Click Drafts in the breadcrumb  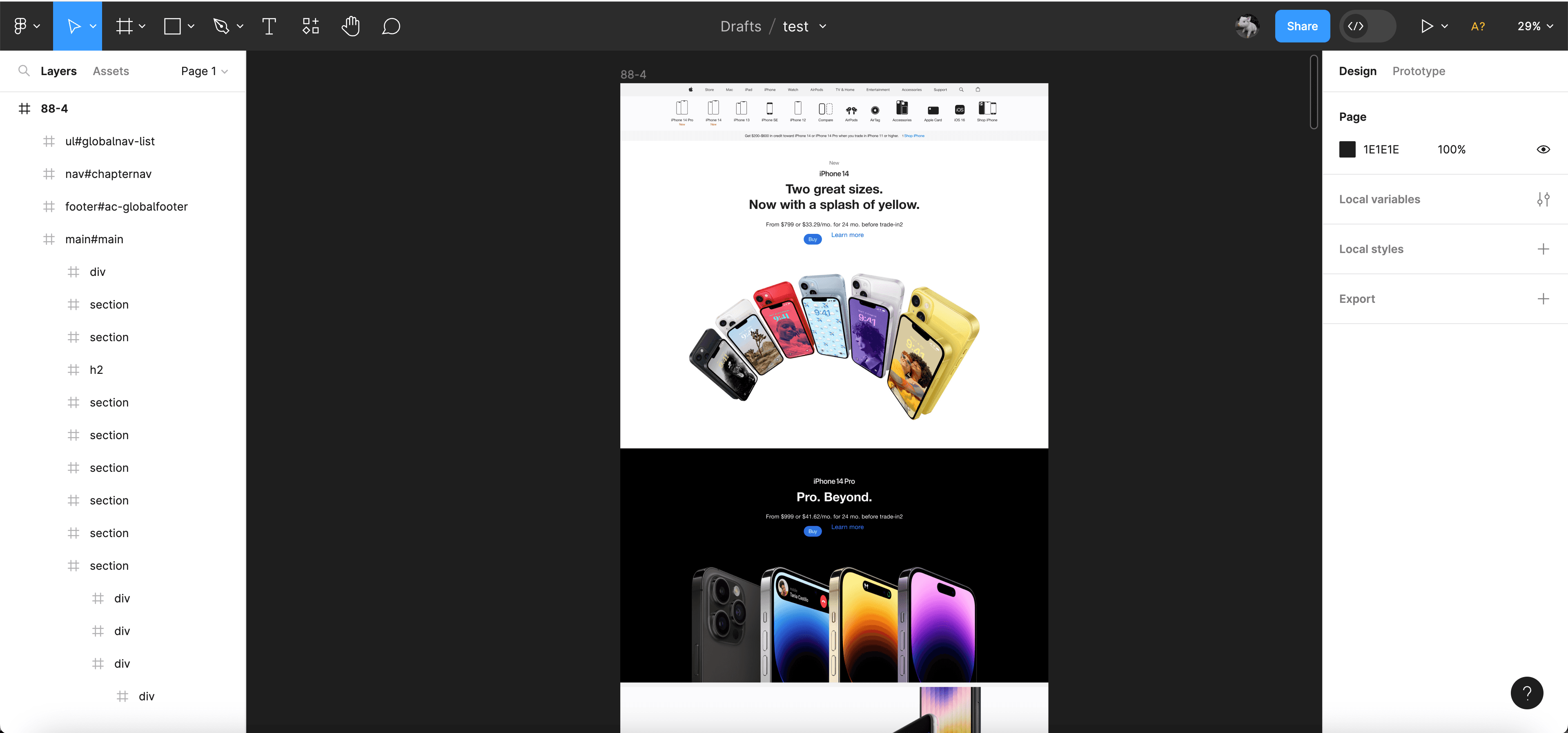[740, 26]
